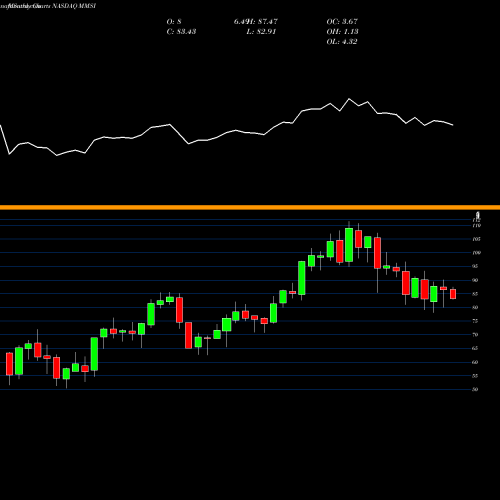
Task: Click the 90 price axis label
Action: [475, 280]
